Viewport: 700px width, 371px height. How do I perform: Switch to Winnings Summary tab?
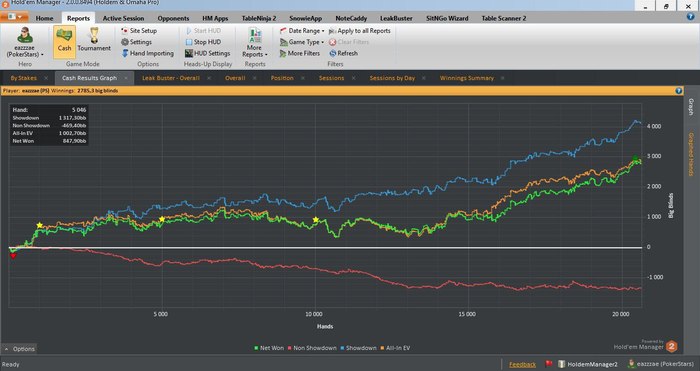tap(467, 78)
